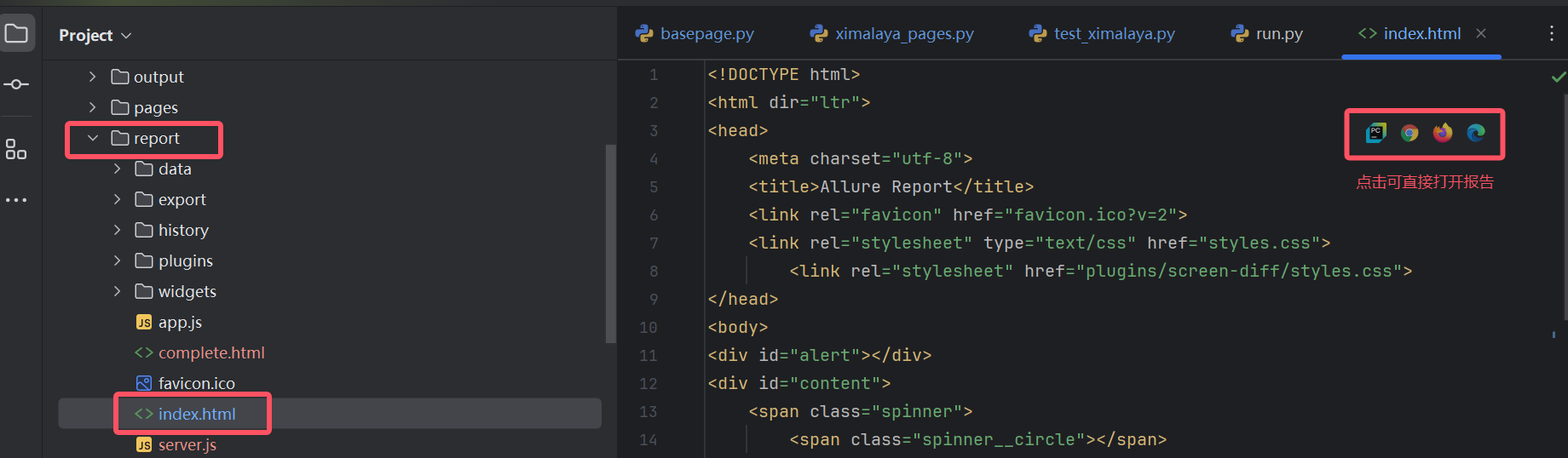Click the div id="alert" line
Viewport: 1568px width, 458px height.
(820, 356)
